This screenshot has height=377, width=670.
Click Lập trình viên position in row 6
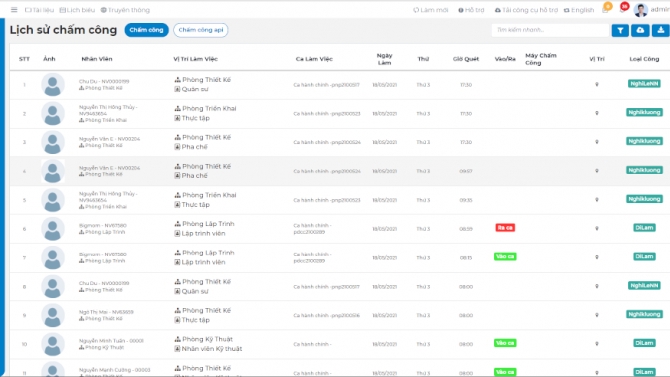coord(203,233)
